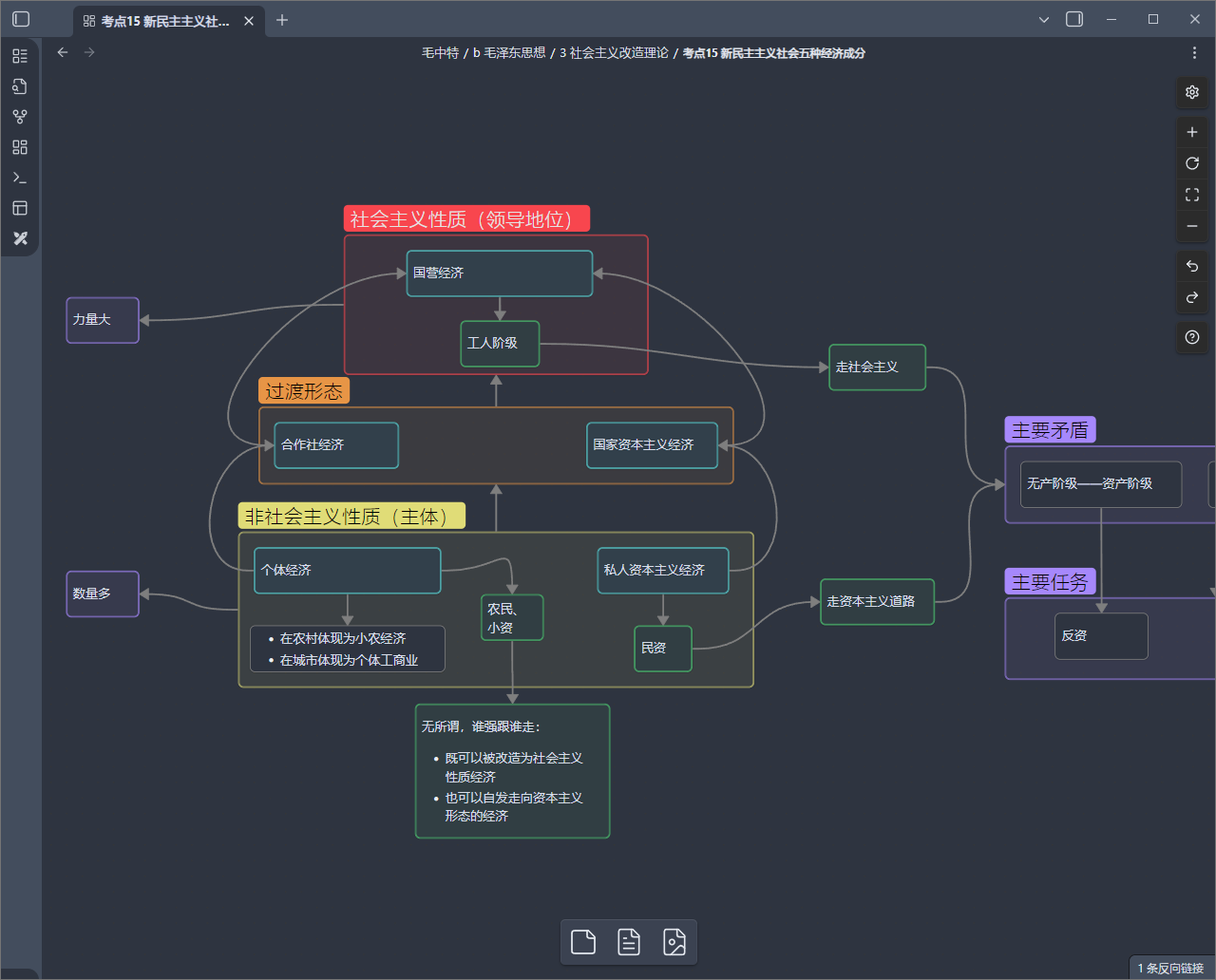
Task: Click the 考点15 file title in breadcrumb
Action: 773,53
